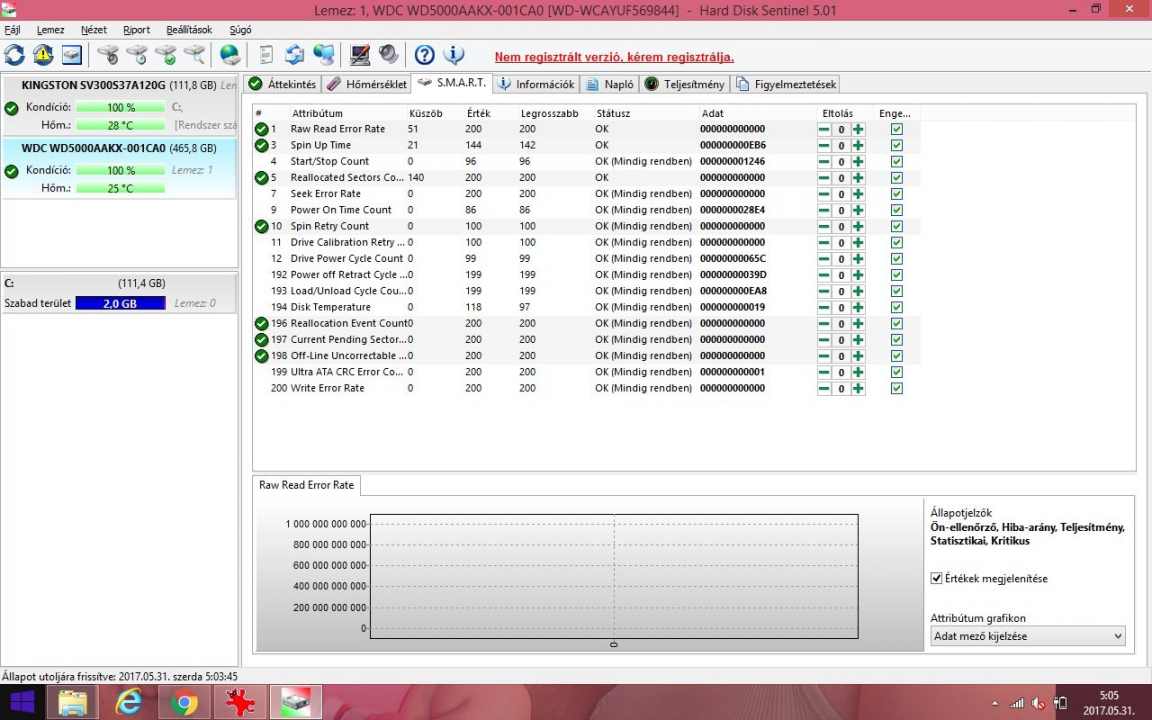Open the Windows Start button
Image resolution: width=1152 pixels, height=720 pixels.
21,703
